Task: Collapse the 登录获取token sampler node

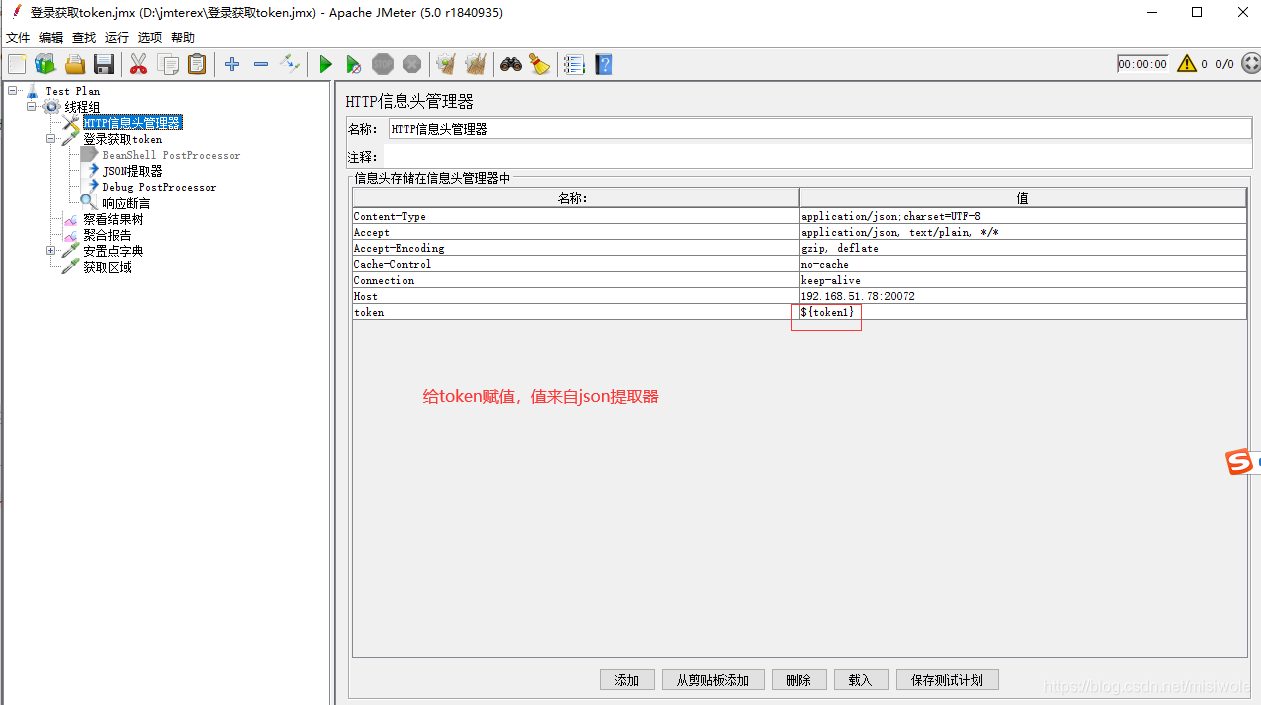Action: (x=50, y=139)
